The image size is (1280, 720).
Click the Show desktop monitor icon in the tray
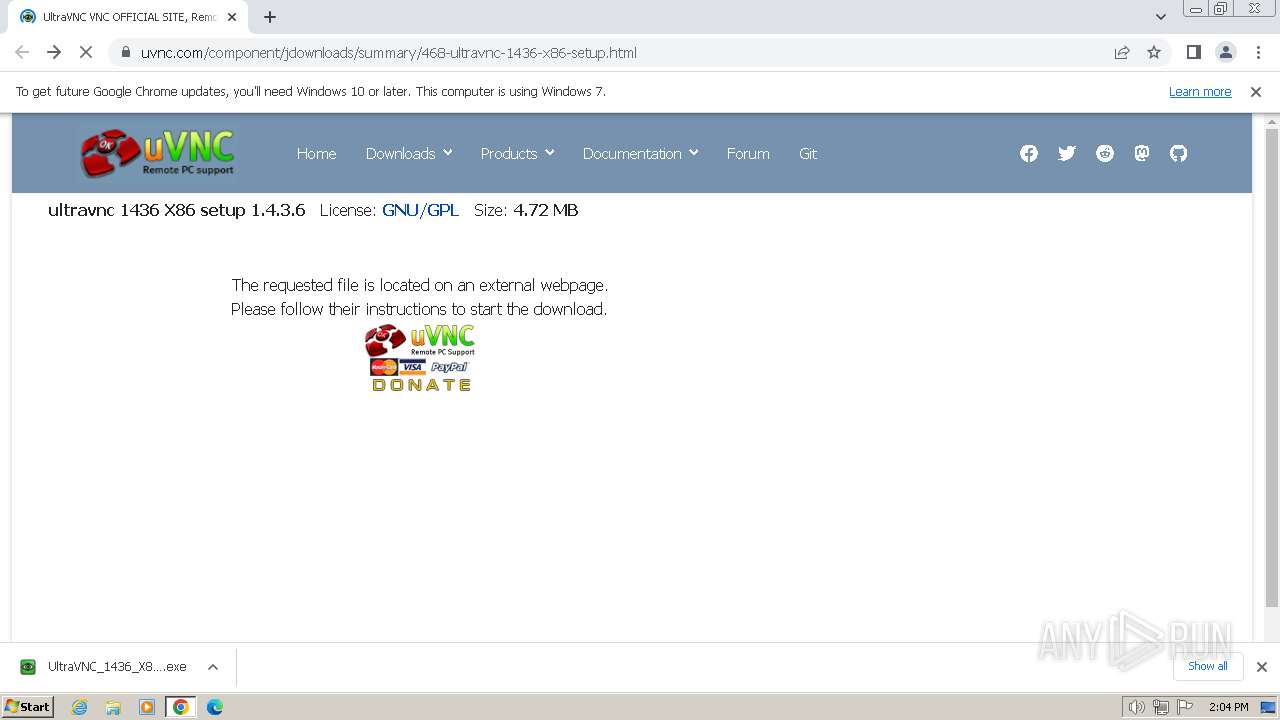[x=1268, y=707]
